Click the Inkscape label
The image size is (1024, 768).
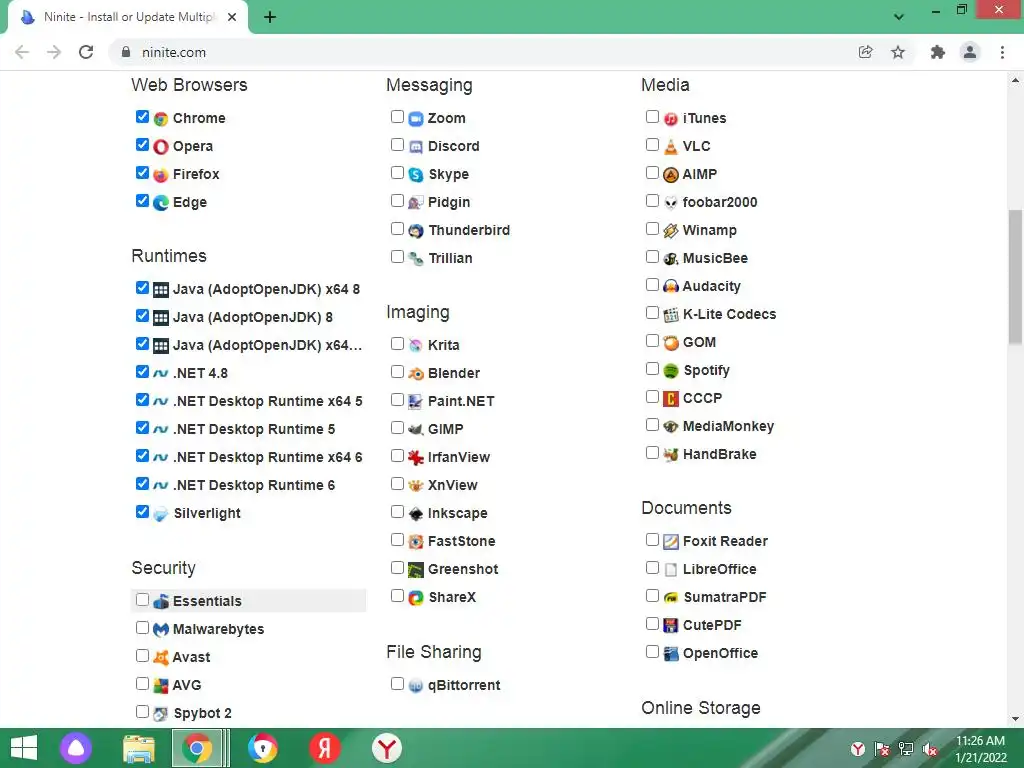pos(457,513)
